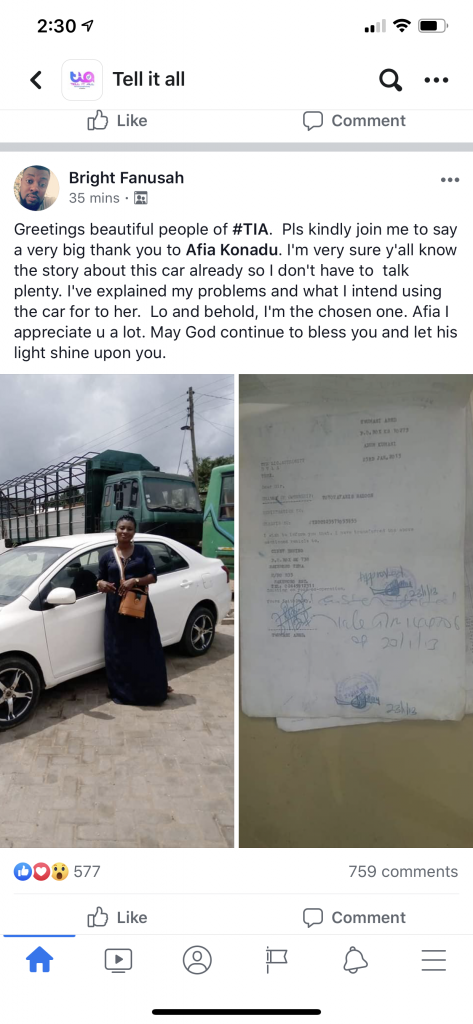Tap the #TIA hashtag
This screenshot has width=473, height=1024.
point(250,230)
